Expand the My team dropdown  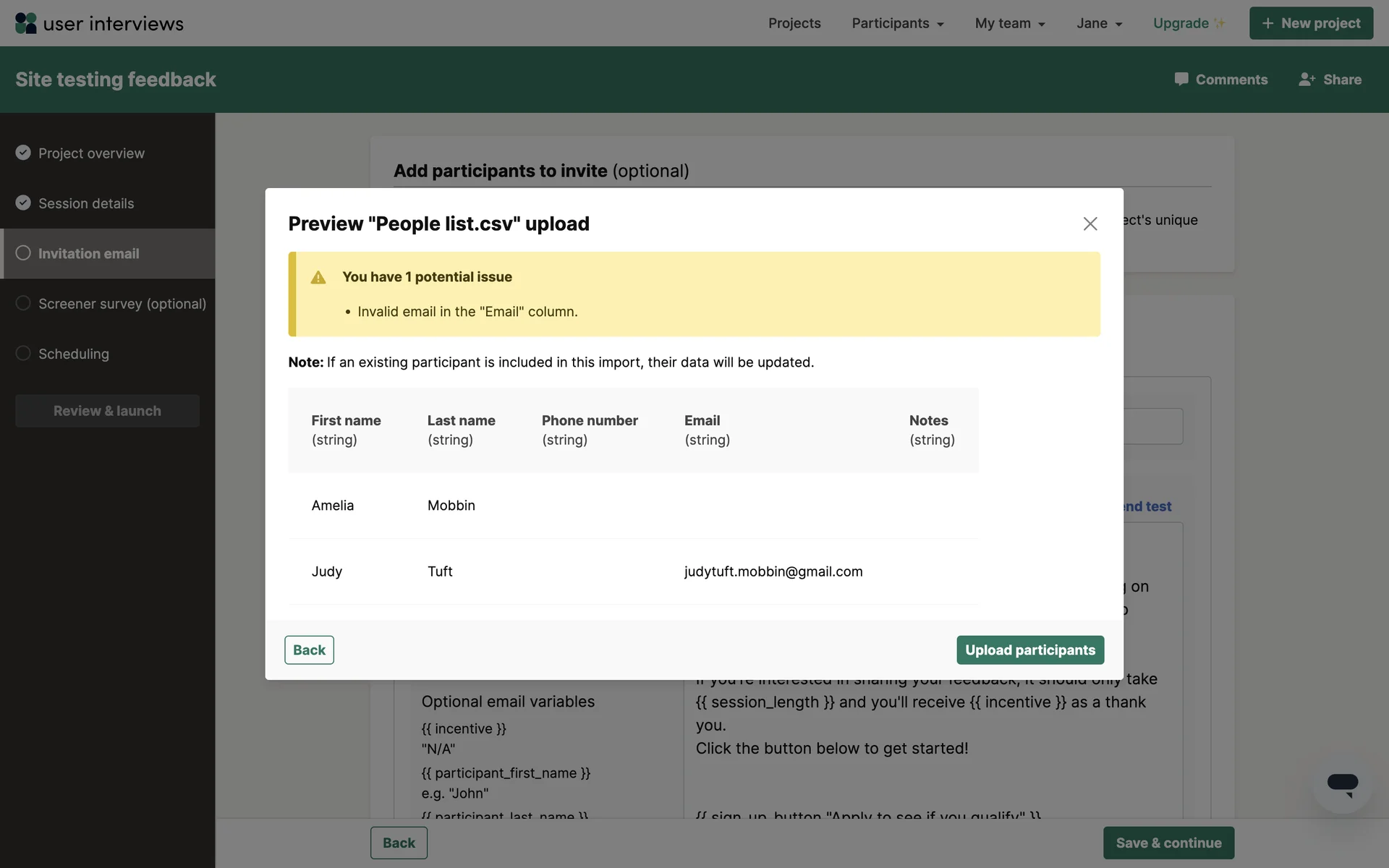(x=1010, y=23)
